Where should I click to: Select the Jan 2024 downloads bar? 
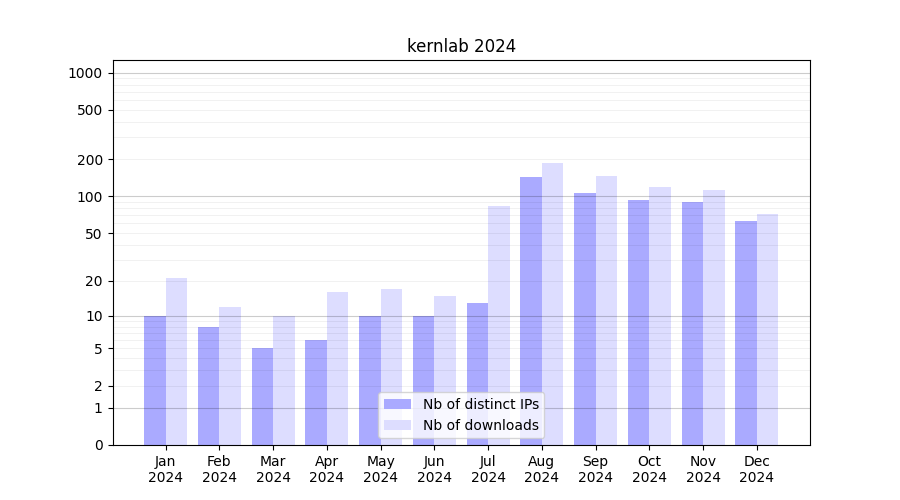click(177, 361)
